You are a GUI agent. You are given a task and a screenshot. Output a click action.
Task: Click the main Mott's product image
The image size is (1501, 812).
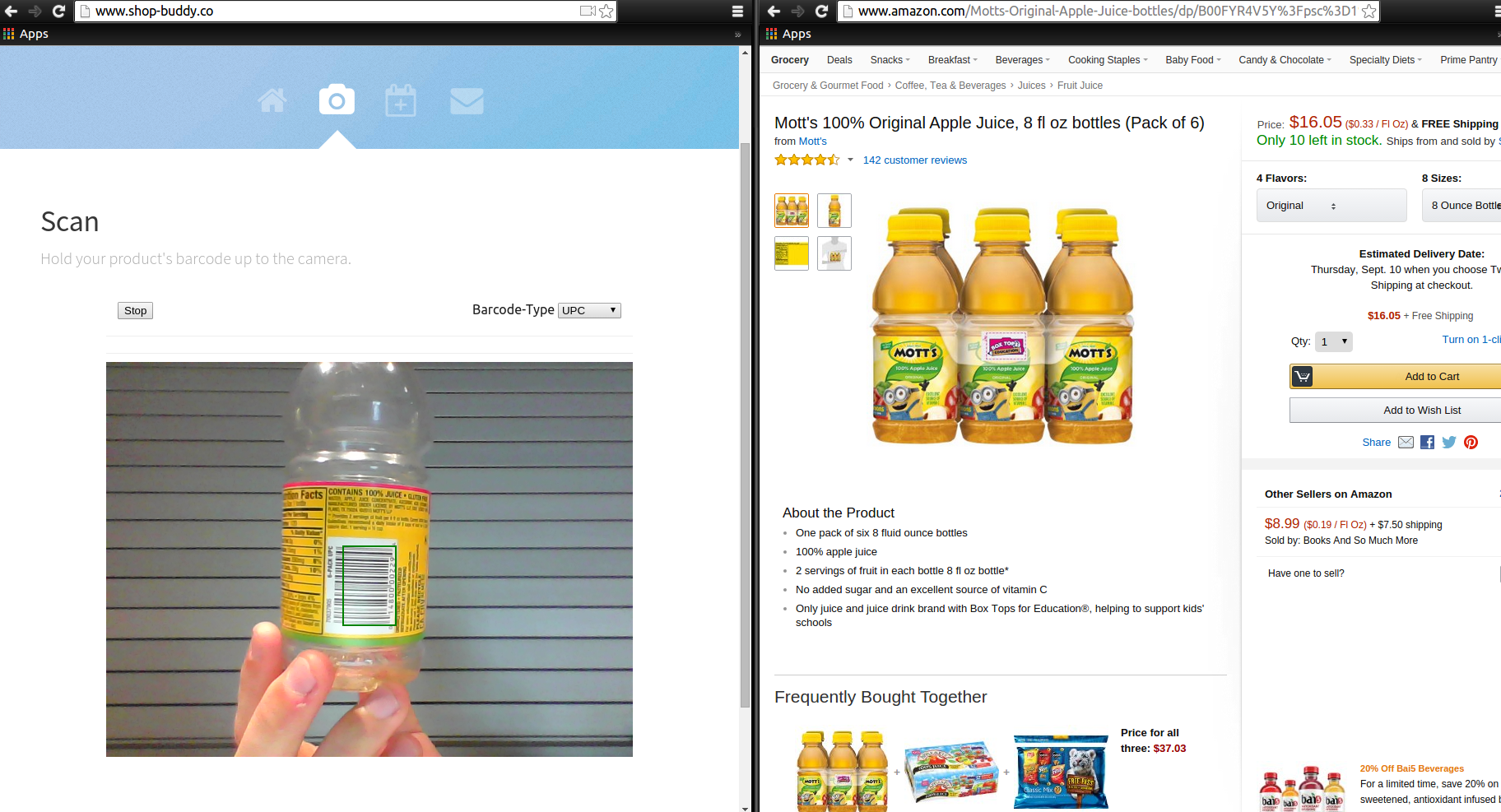(x=1003, y=326)
